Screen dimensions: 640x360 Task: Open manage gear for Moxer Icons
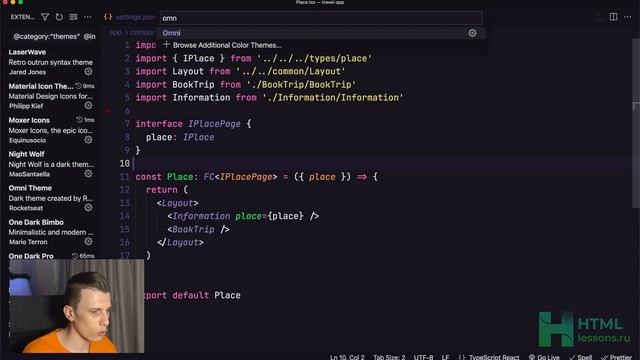pyautogui.click(x=88, y=140)
